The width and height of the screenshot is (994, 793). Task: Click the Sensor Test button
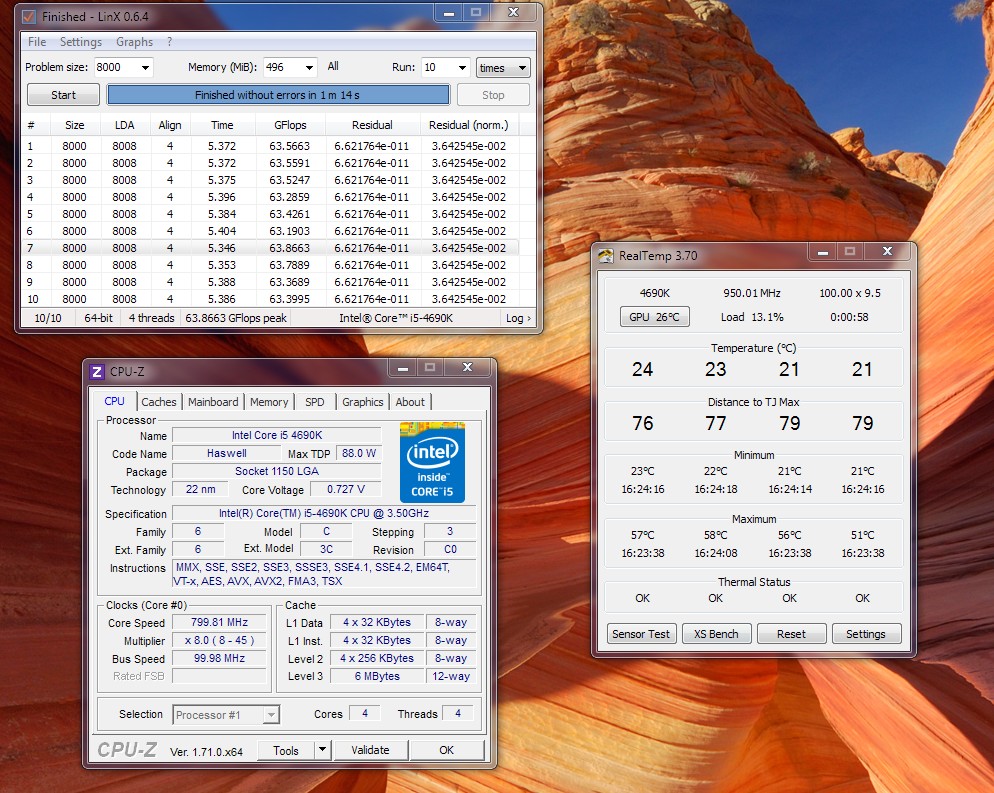tap(641, 634)
